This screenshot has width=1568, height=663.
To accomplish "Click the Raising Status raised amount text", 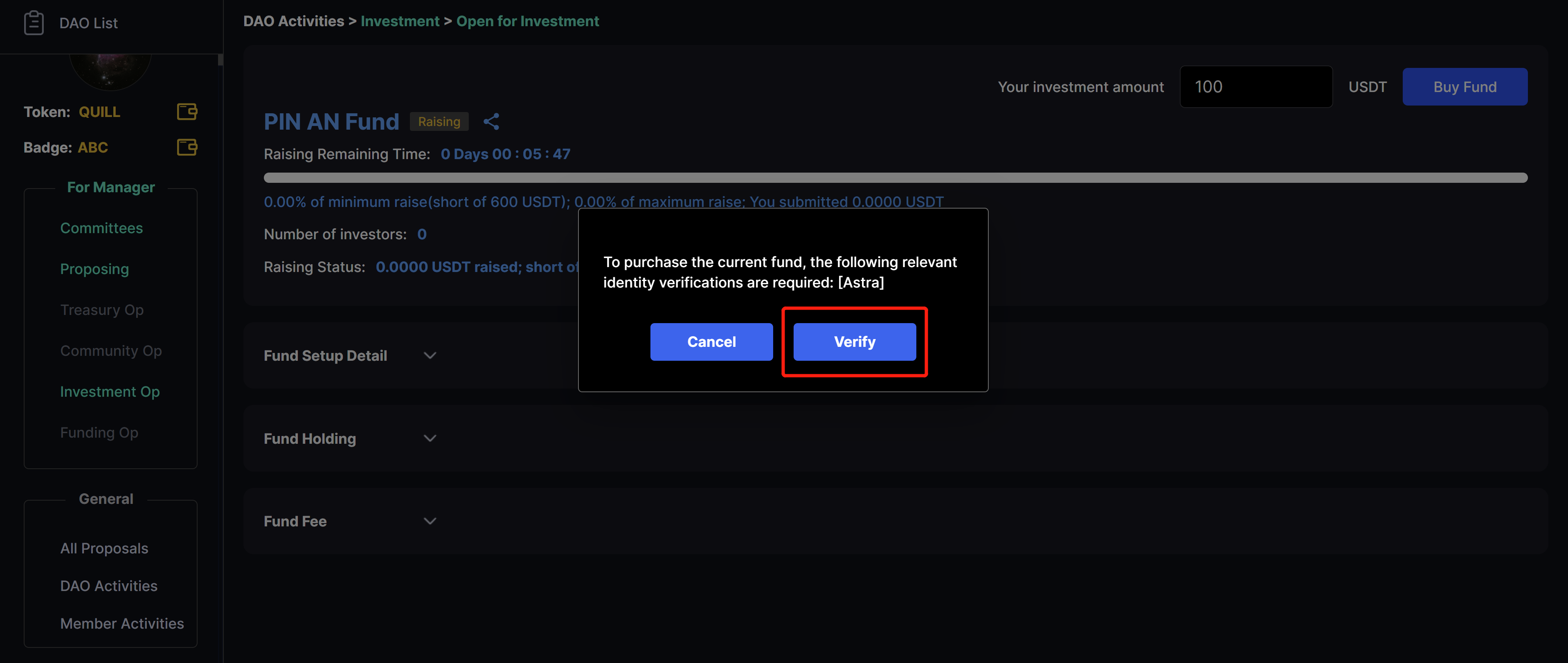I will pyautogui.click(x=477, y=267).
